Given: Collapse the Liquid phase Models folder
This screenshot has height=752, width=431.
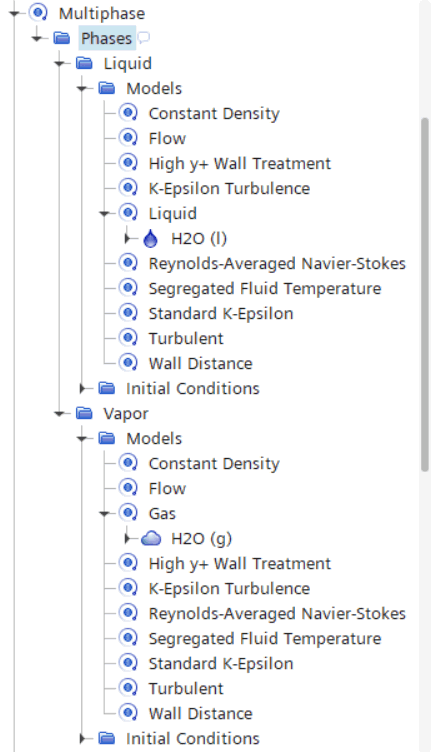Looking at the screenshot, I should coord(82,88).
